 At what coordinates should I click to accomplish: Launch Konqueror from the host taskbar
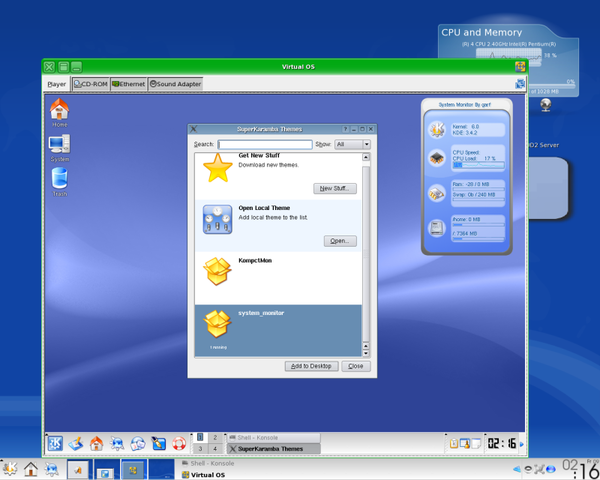point(51,469)
